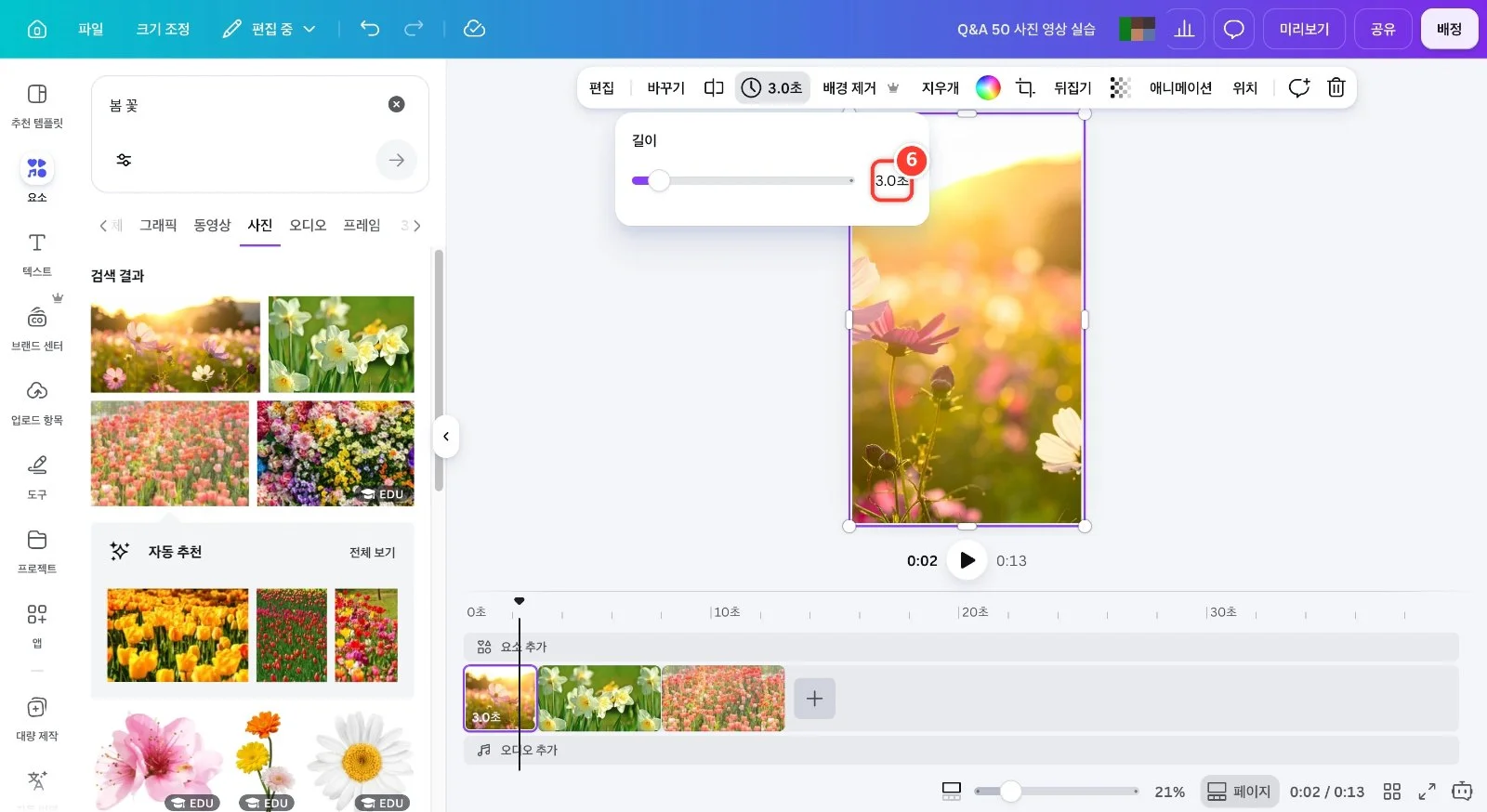
Task: Go to the Canva home icon
Action: pos(37,29)
